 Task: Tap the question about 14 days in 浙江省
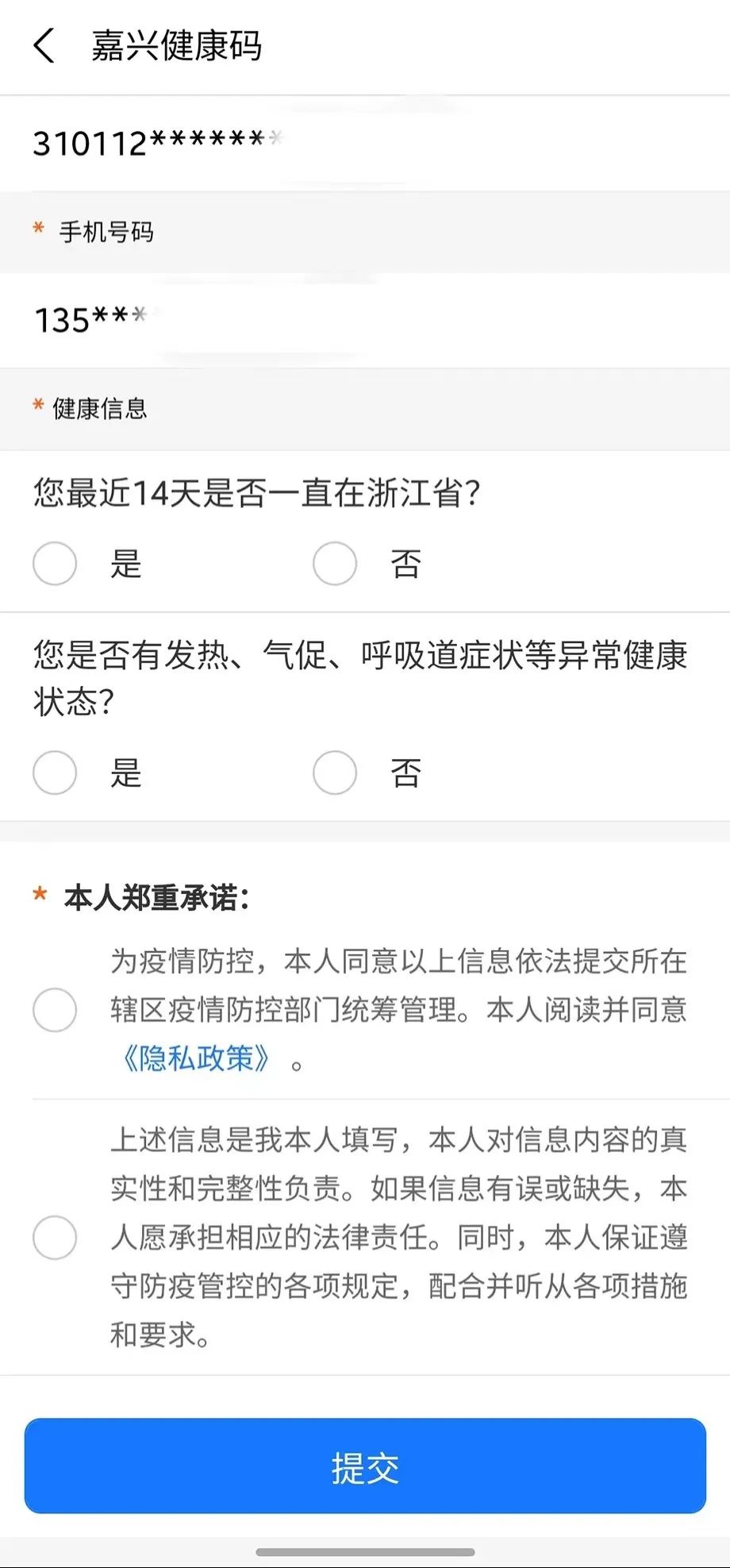click(x=257, y=493)
